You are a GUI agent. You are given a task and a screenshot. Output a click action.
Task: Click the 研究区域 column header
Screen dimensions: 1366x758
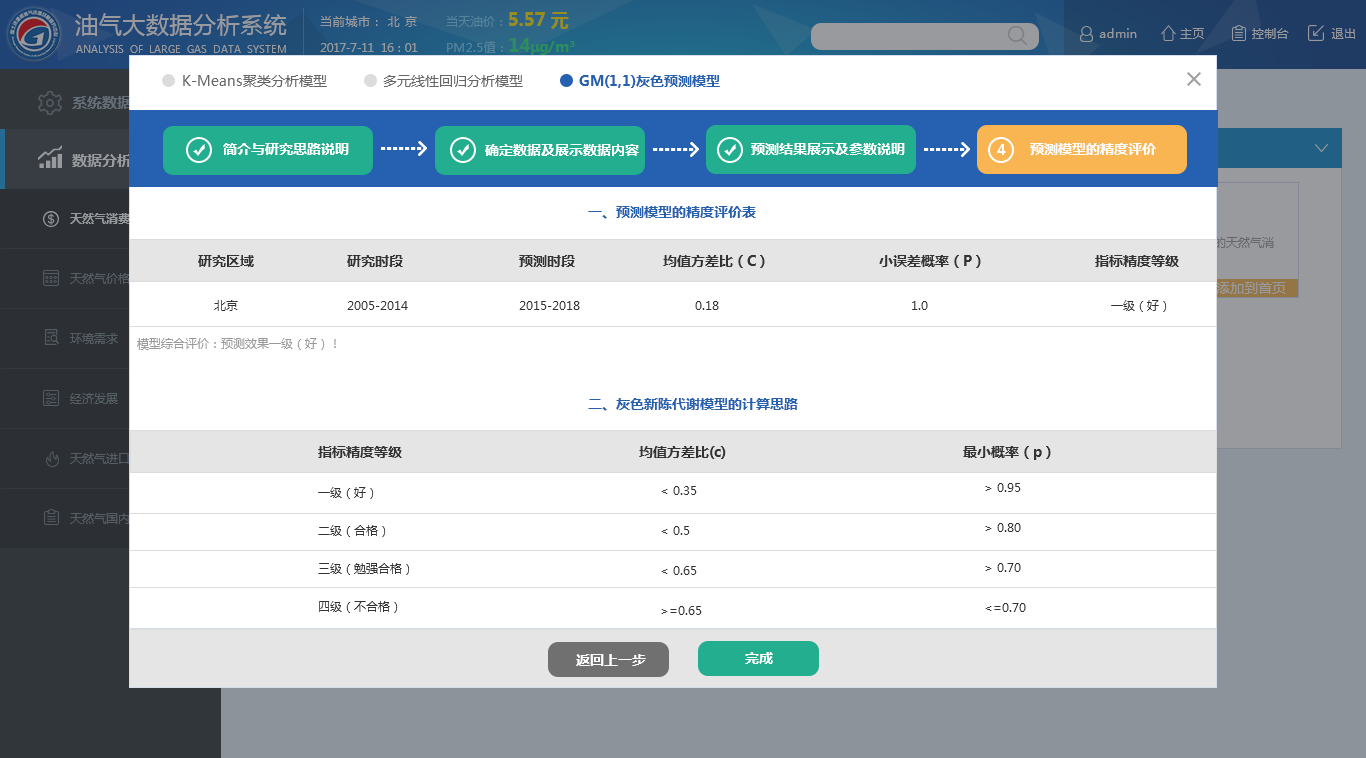pyautogui.click(x=225, y=261)
